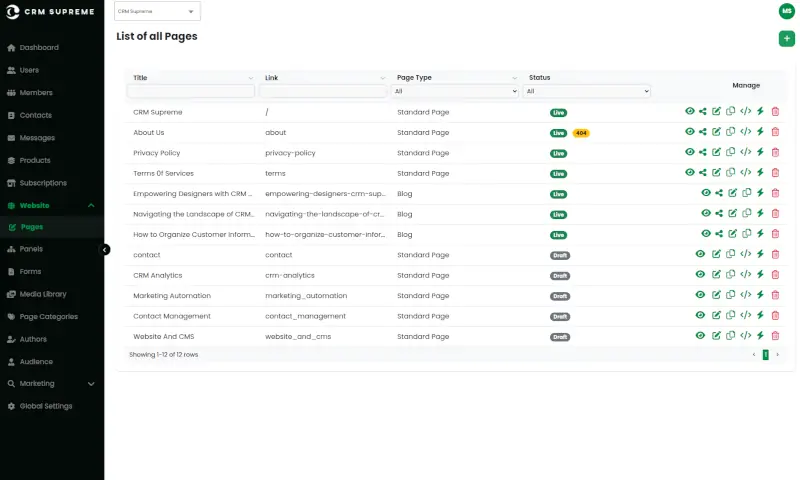Viewport: 800px width, 480px height.
Task: View the Terms Of Services eye icon
Action: click(690, 172)
